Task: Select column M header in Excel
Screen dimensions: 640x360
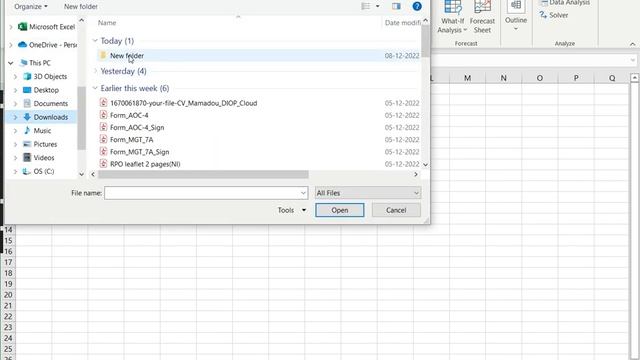Action: pos(467,78)
